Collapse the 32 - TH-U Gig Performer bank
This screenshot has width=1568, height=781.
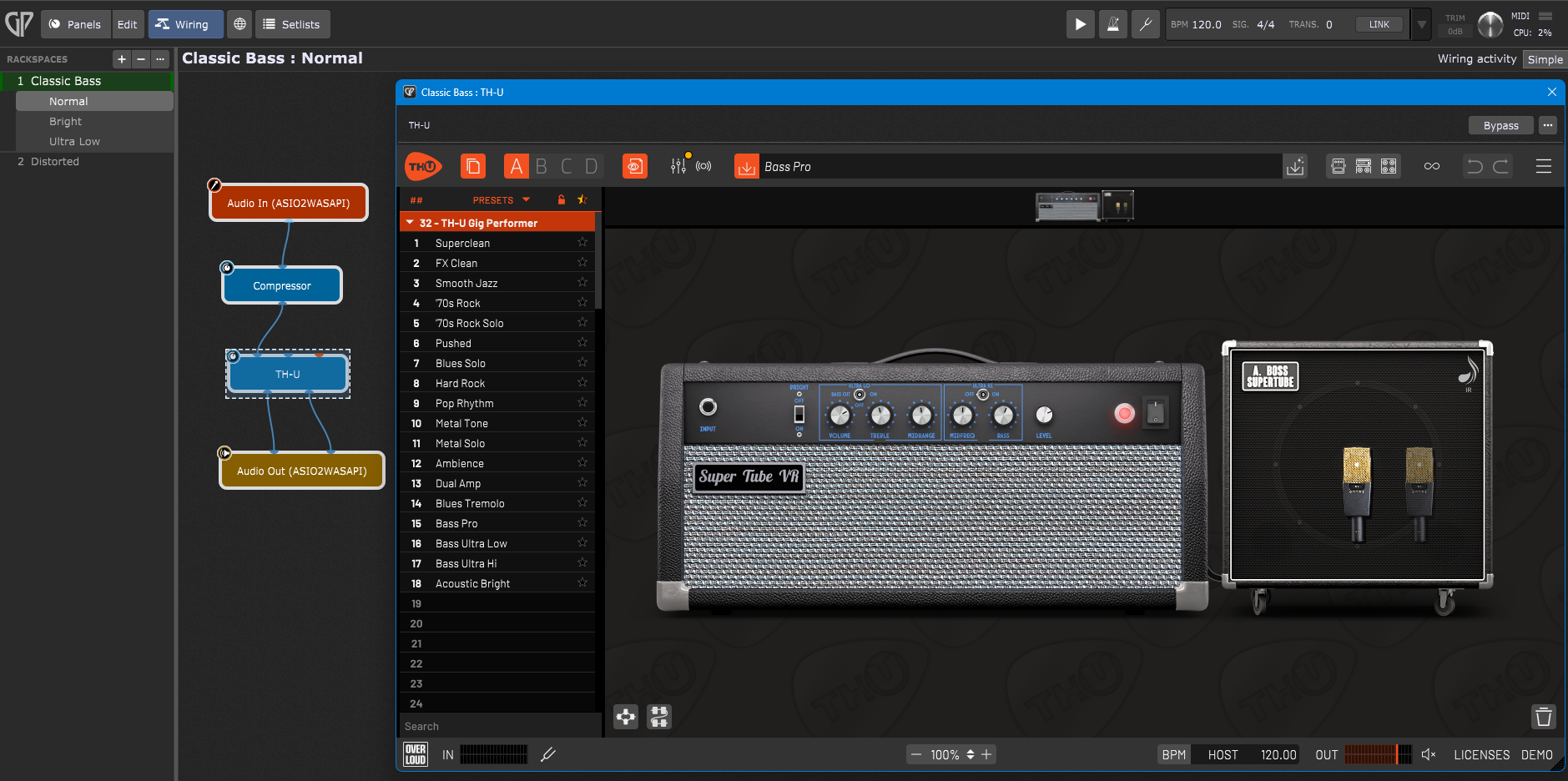[410, 223]
